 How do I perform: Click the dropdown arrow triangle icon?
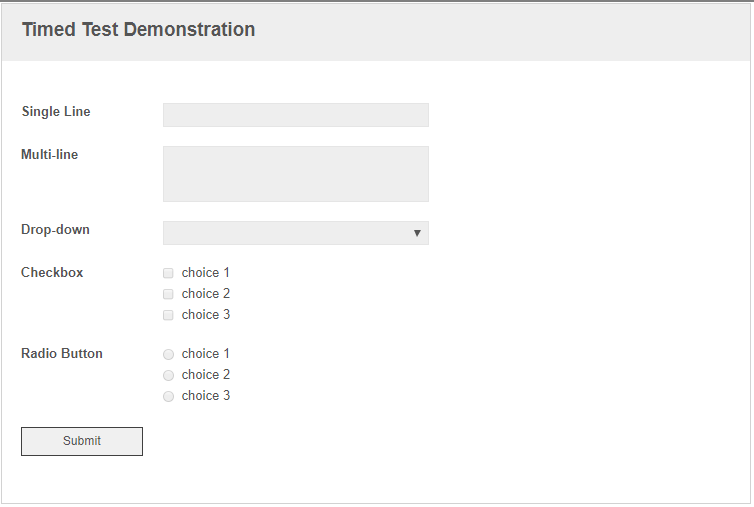click(417, 233)
